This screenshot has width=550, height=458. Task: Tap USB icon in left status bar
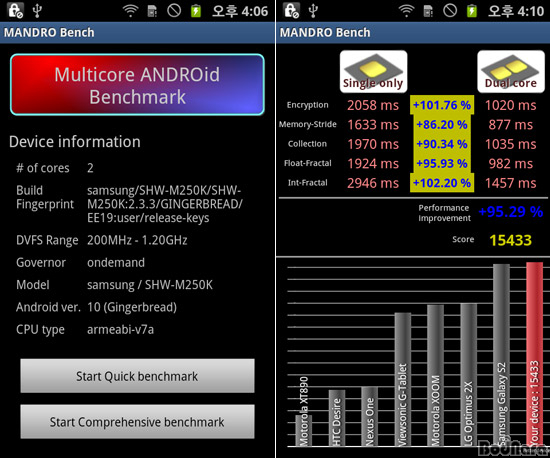point(37,11)
